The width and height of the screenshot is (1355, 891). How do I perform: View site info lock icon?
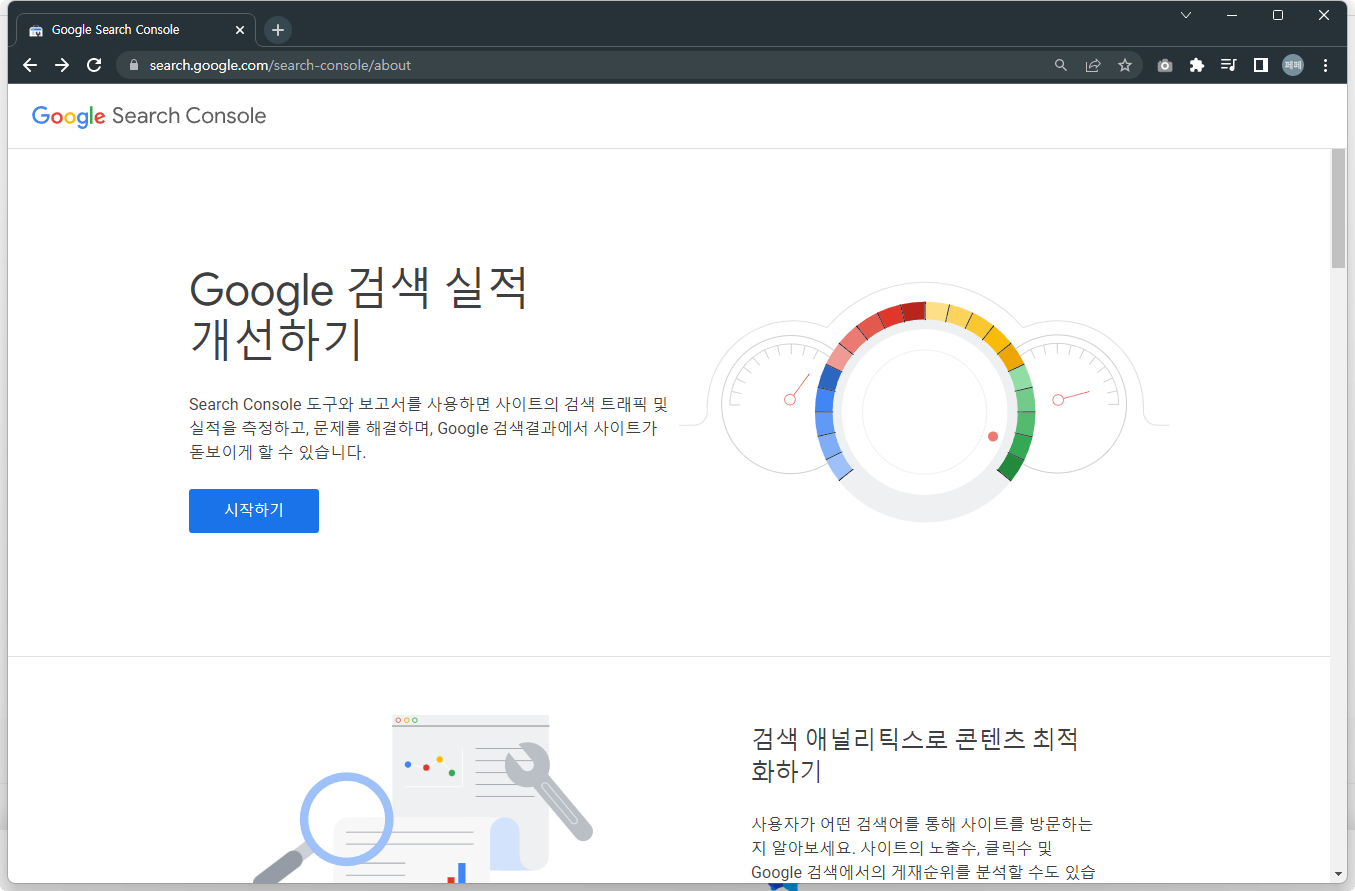(132, 65)
